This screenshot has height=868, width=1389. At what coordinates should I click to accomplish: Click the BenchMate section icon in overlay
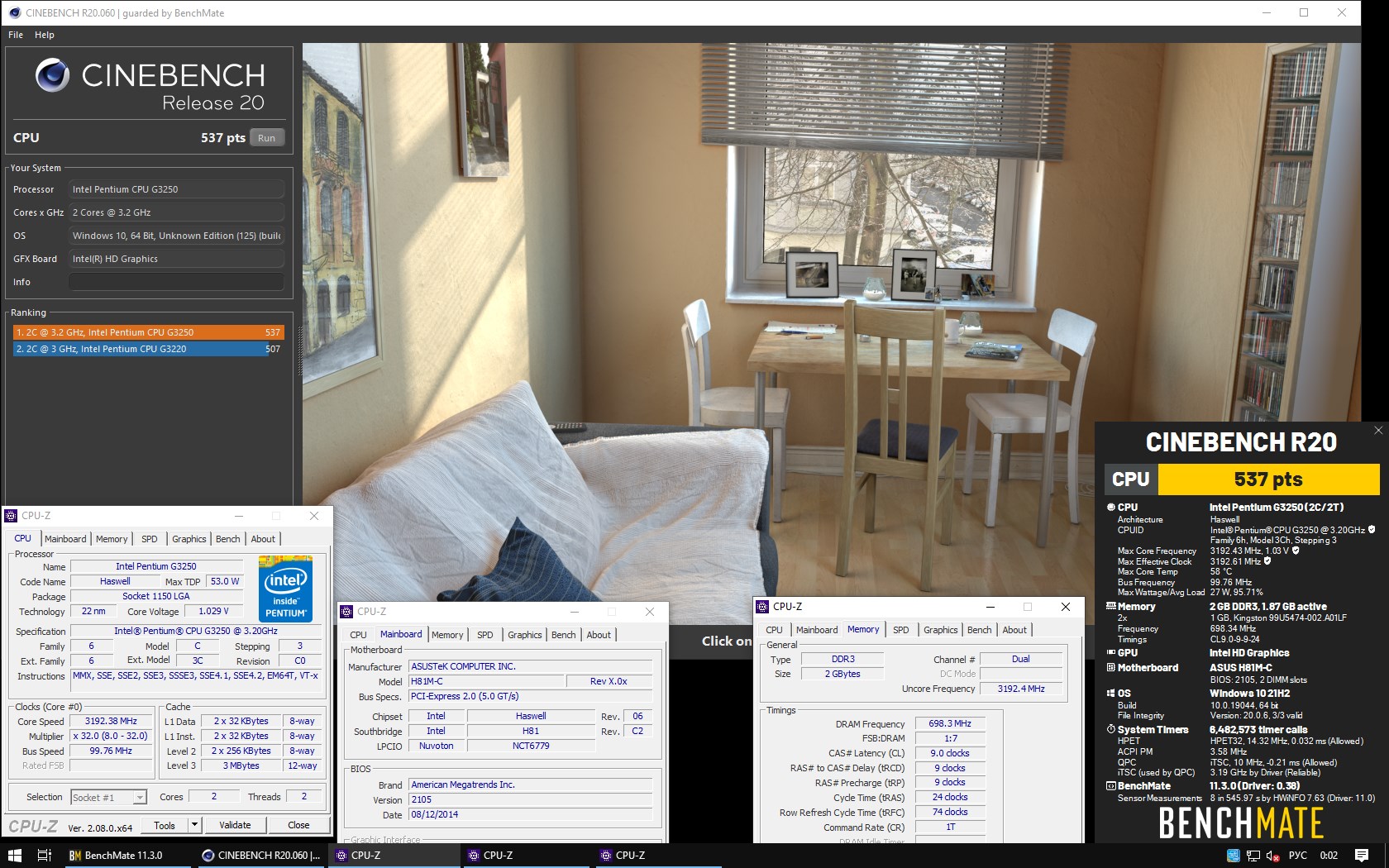point(1110,786)
